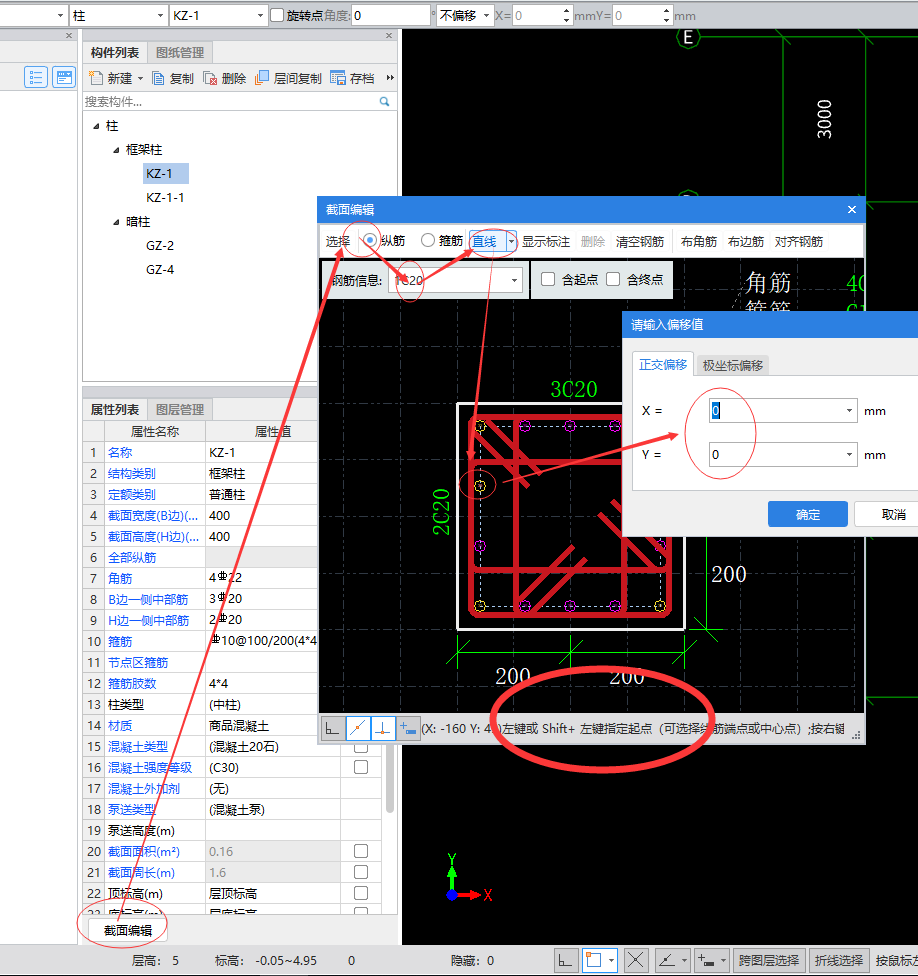
Task: Tick checkbox in row 16 混凝土强度等级
Action: pos(361,767)
